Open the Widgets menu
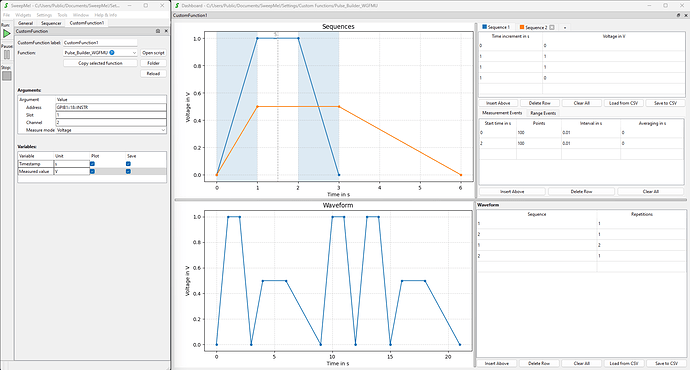 (x=23, y=15)
